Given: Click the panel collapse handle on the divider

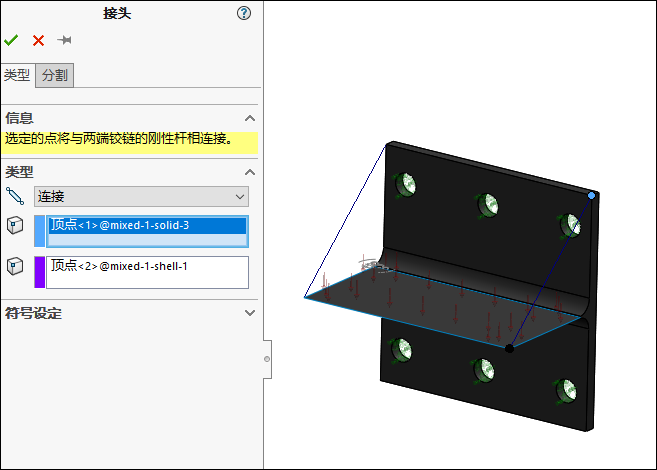Looking at the screenshot, I should (x=267, y=359).
